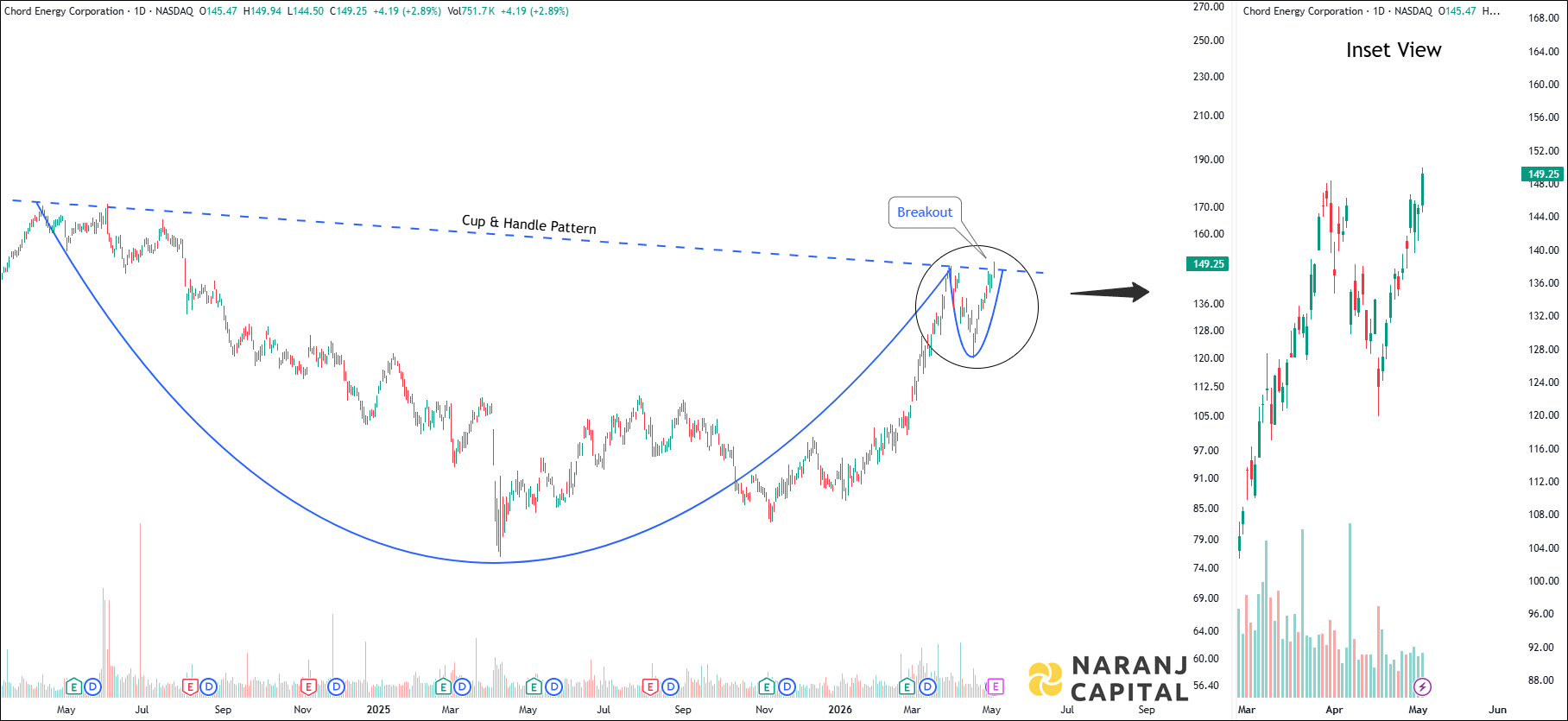Click the purple lightning icon in the inset chart
This screenshot has width=1568, height=721.
point(1422,687)
